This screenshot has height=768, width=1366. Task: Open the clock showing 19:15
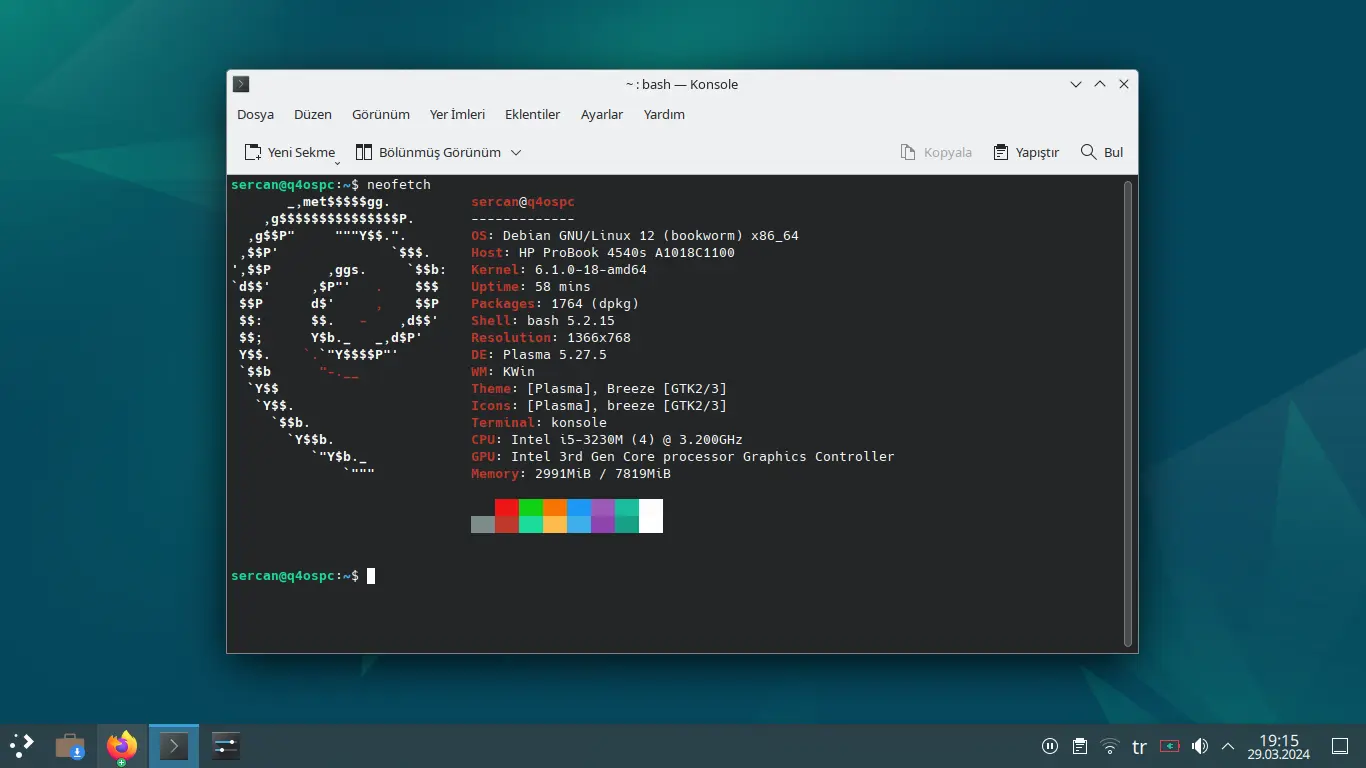pos(1279,746)
